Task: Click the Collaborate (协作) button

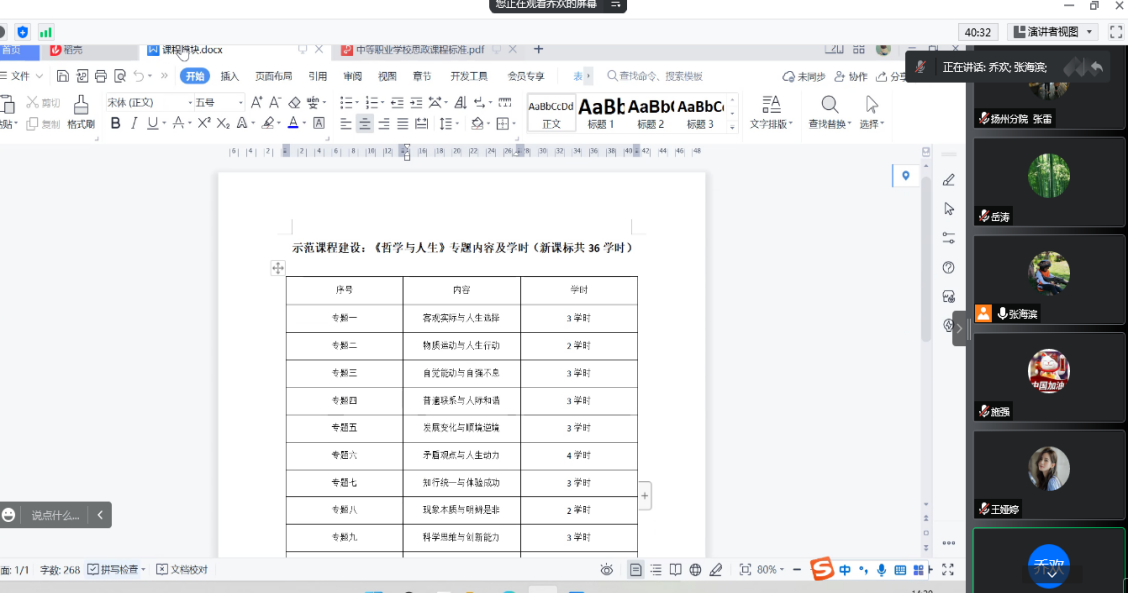Action: (x=850, y=76)
